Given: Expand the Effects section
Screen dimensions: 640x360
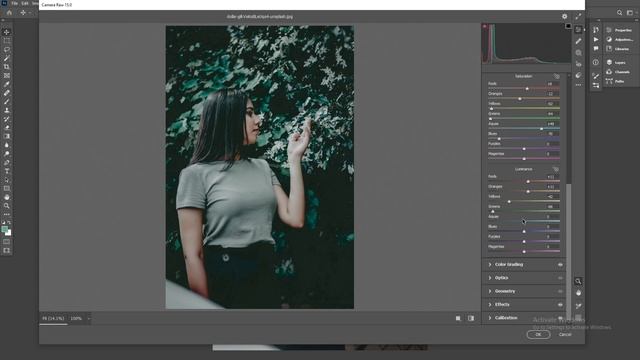Looking at the screenshot, I should (x=502, y=304).
